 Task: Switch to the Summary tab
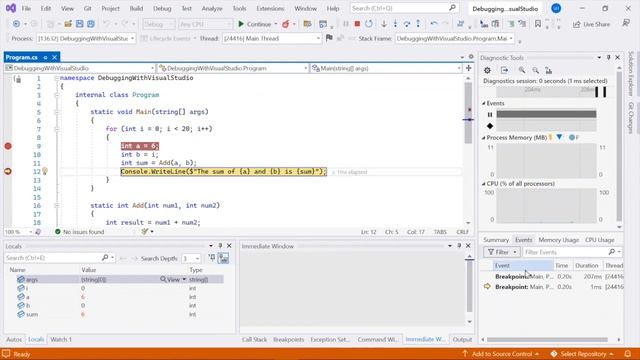point(496,240)
